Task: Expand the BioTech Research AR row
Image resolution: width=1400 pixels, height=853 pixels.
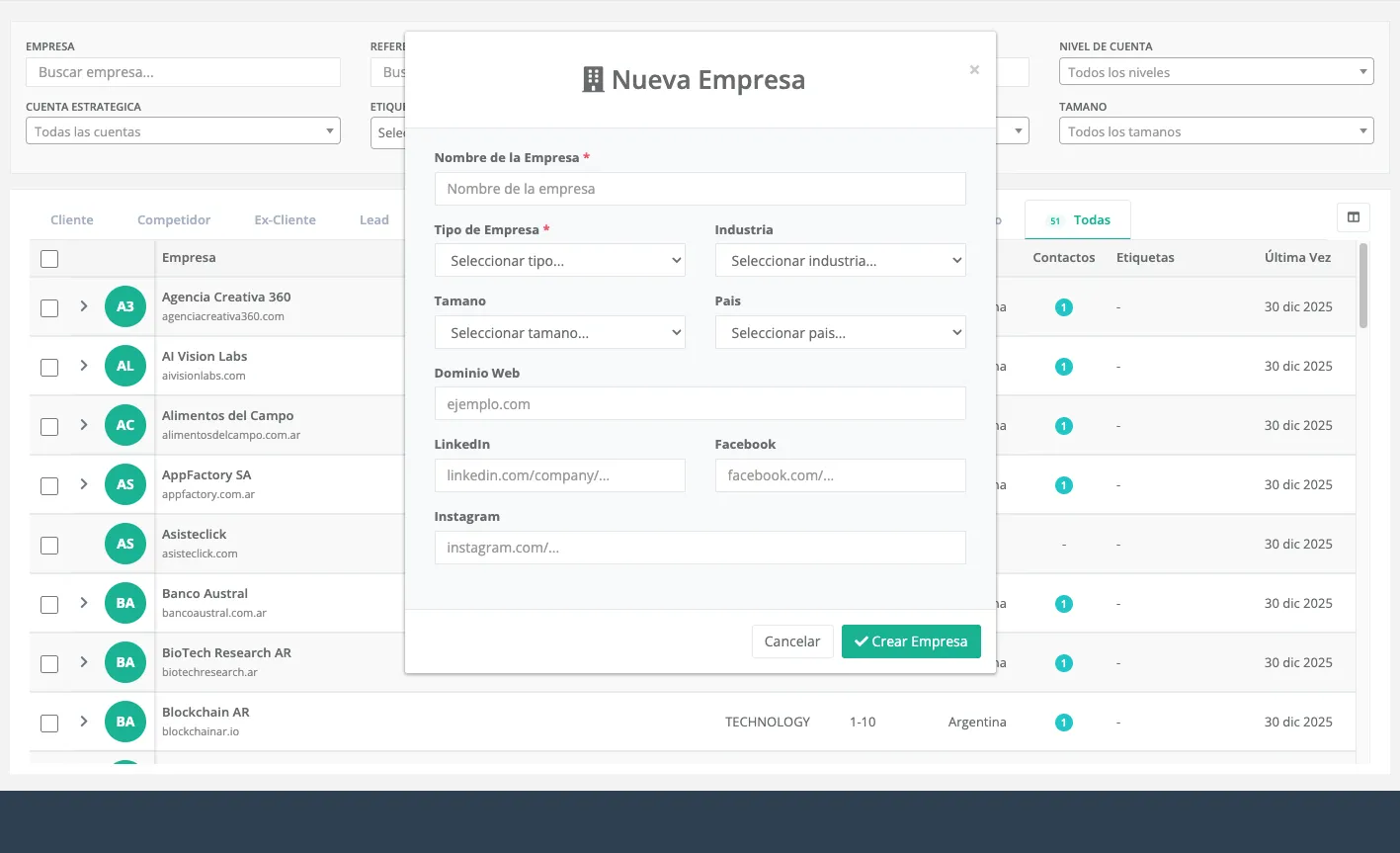Action: 84,662
